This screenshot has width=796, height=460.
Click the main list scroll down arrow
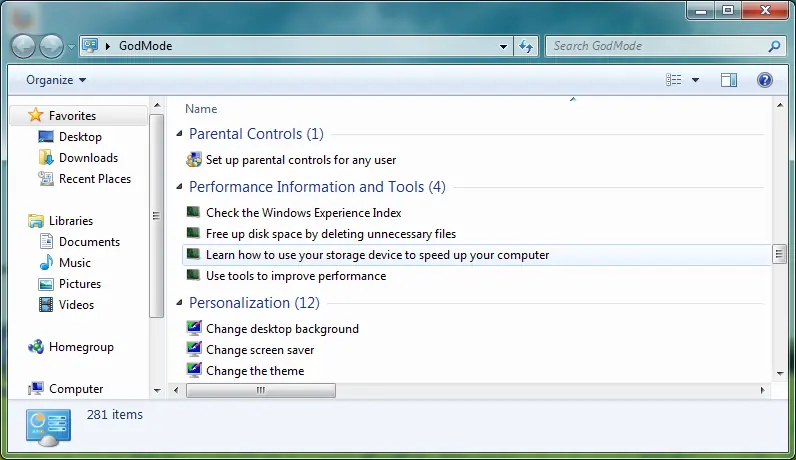780,374
